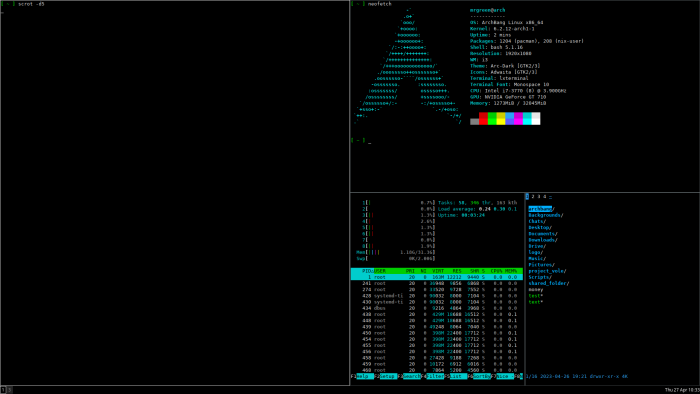
Task: Click the cyan neofetch color block
Action: pos(527,118)
